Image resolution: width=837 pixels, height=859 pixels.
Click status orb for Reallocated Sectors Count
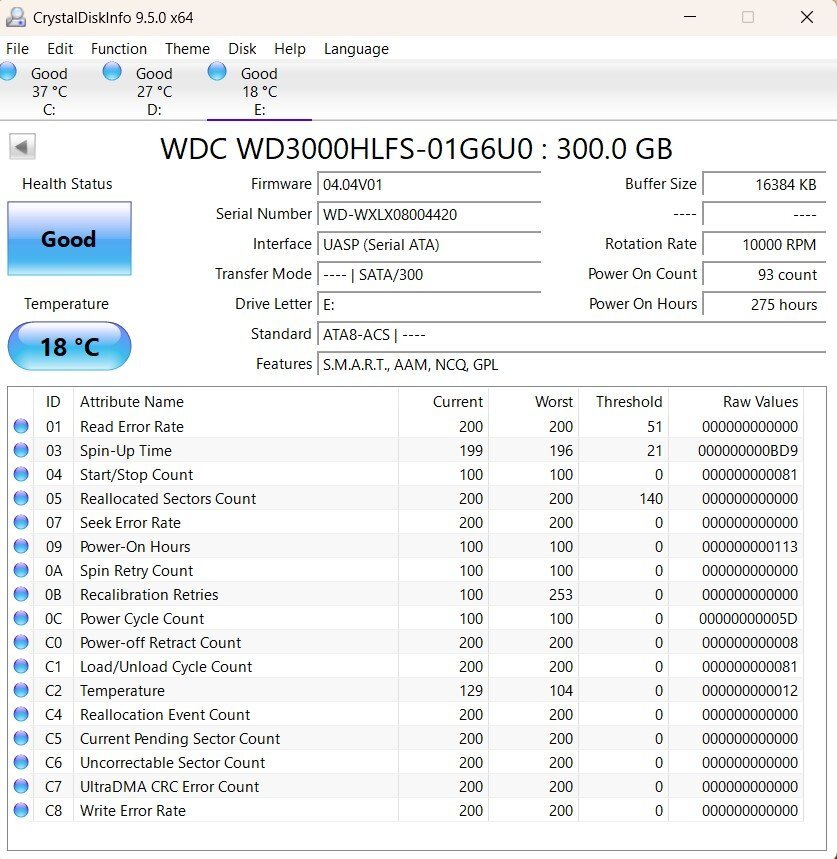point(21,498)
